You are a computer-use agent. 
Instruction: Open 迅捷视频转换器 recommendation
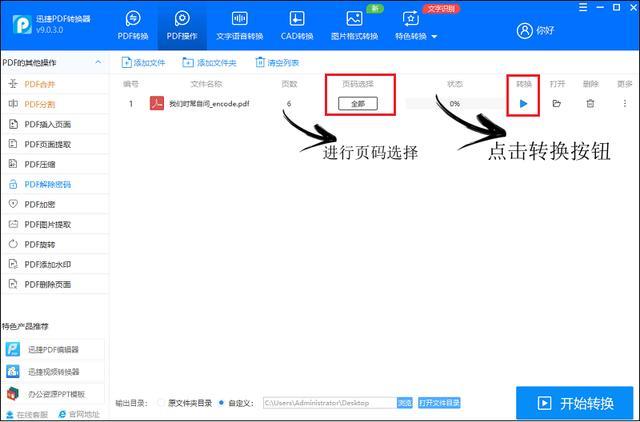tap(53, 371)
